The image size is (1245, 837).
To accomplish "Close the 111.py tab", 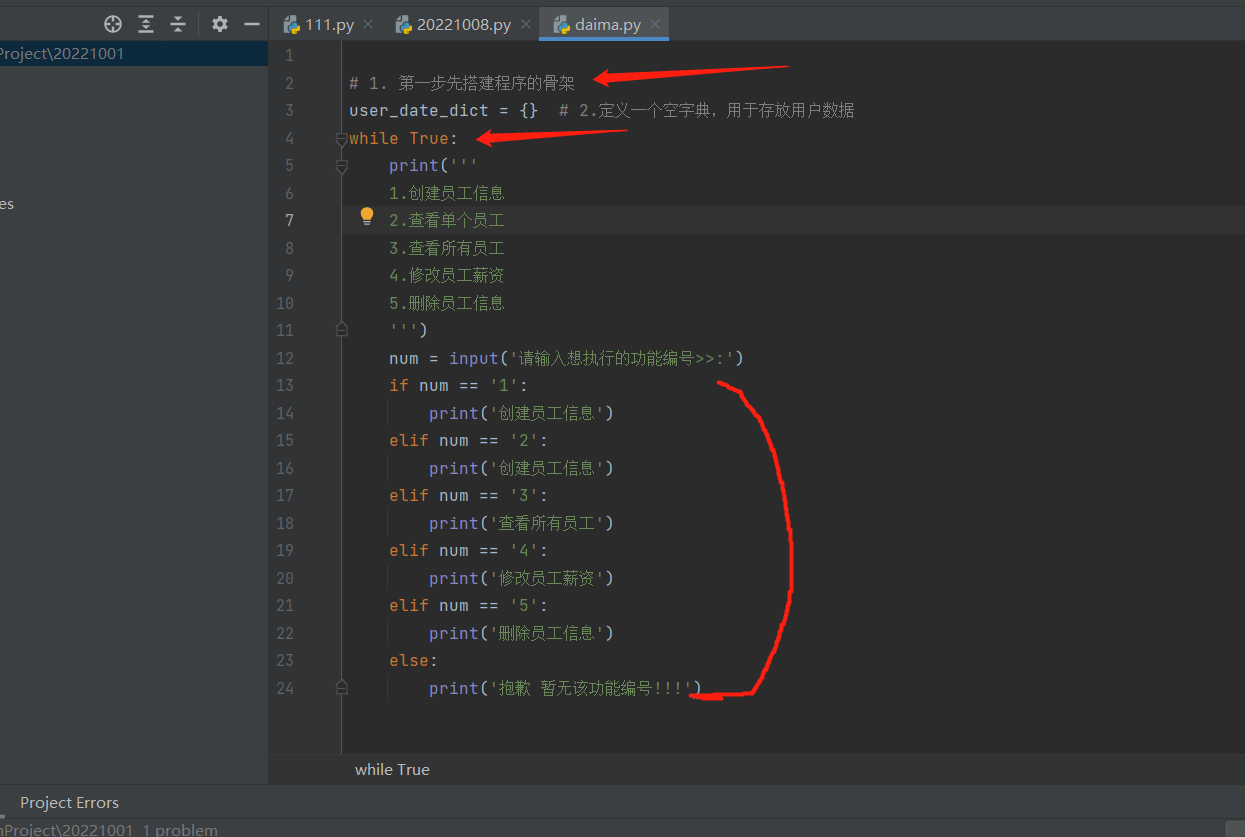I will (x=368, y=25).
